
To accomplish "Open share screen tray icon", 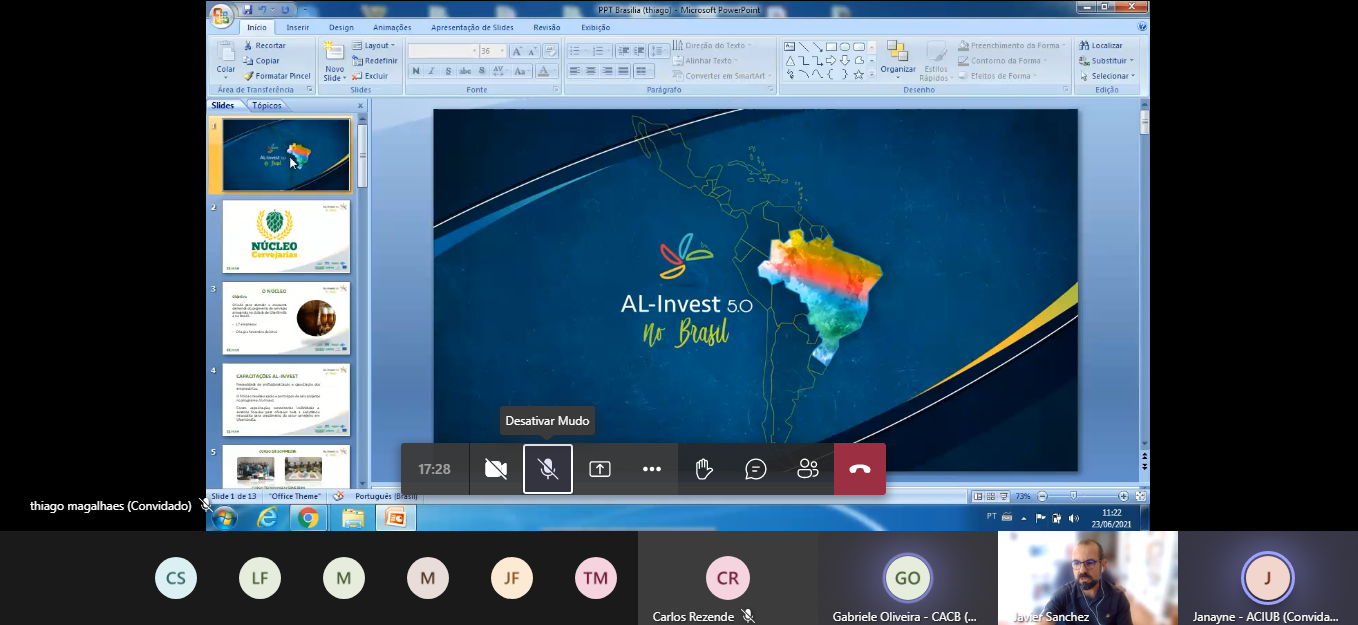I will tap(600, 469).
